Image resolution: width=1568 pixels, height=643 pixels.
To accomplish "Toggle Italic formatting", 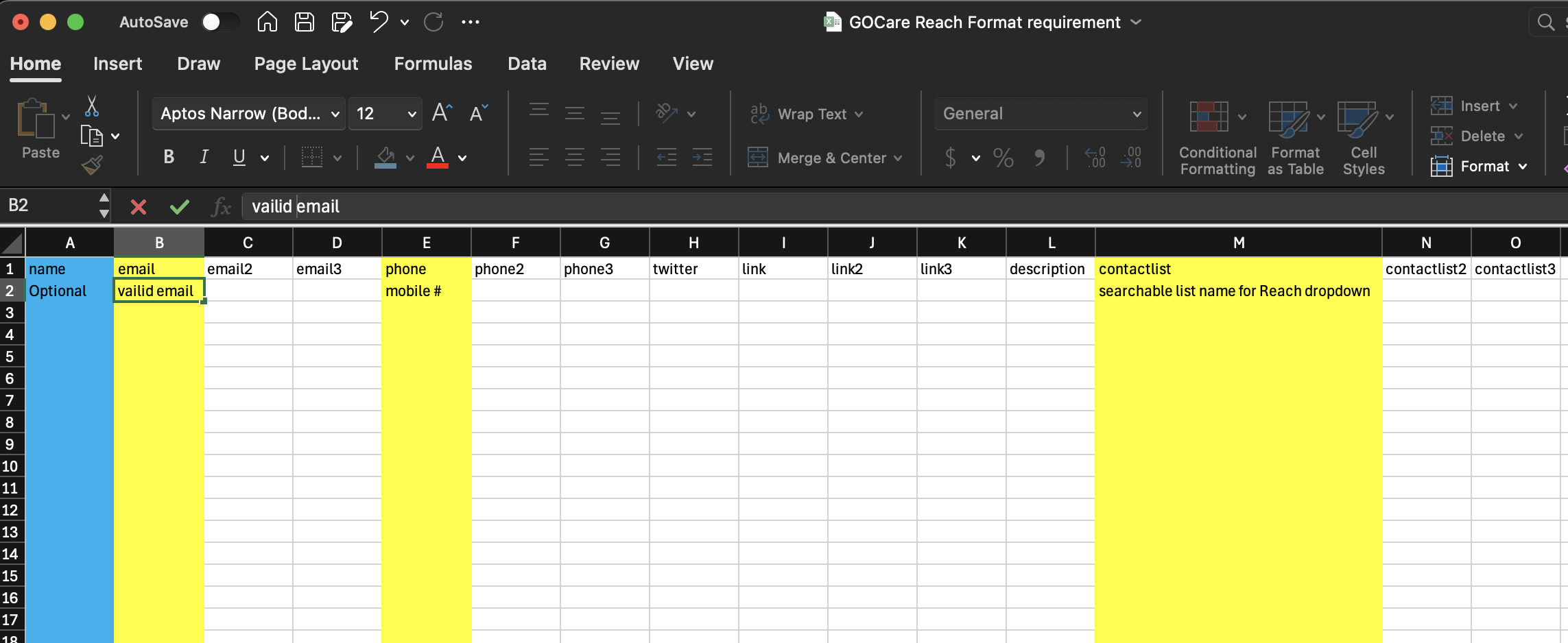I will coord(204,157).
